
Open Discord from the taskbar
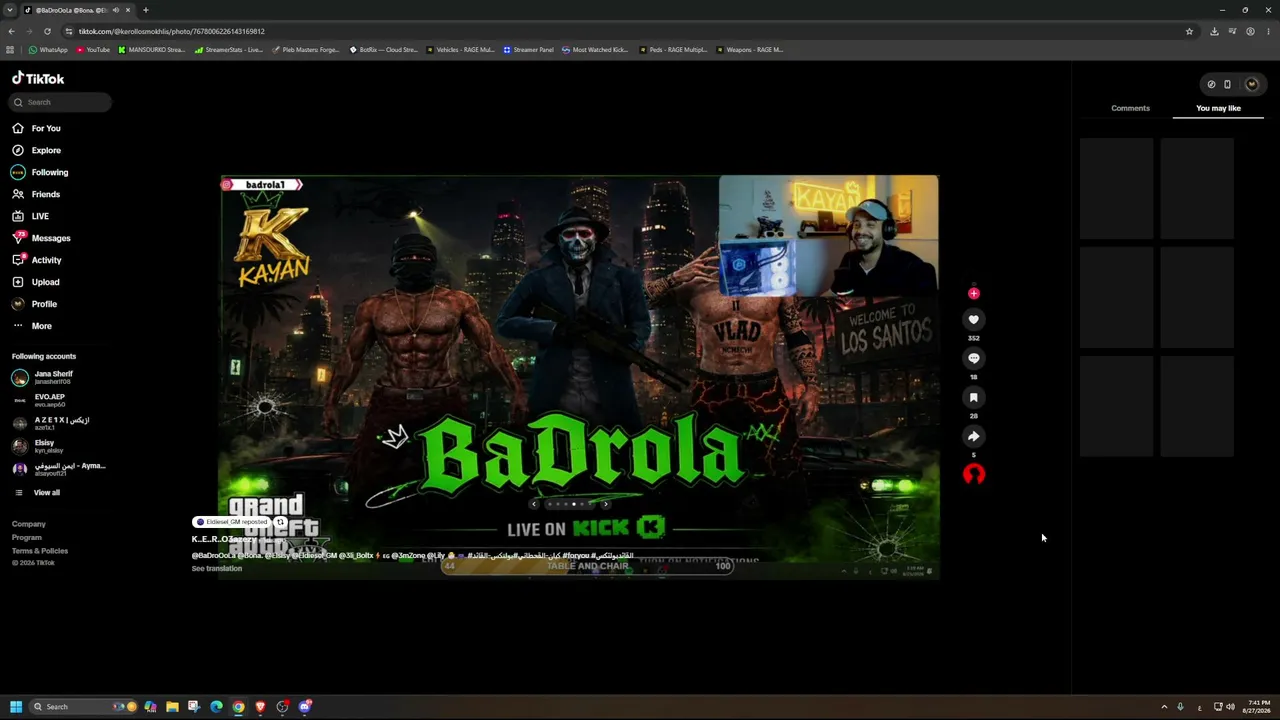[305, 706]
